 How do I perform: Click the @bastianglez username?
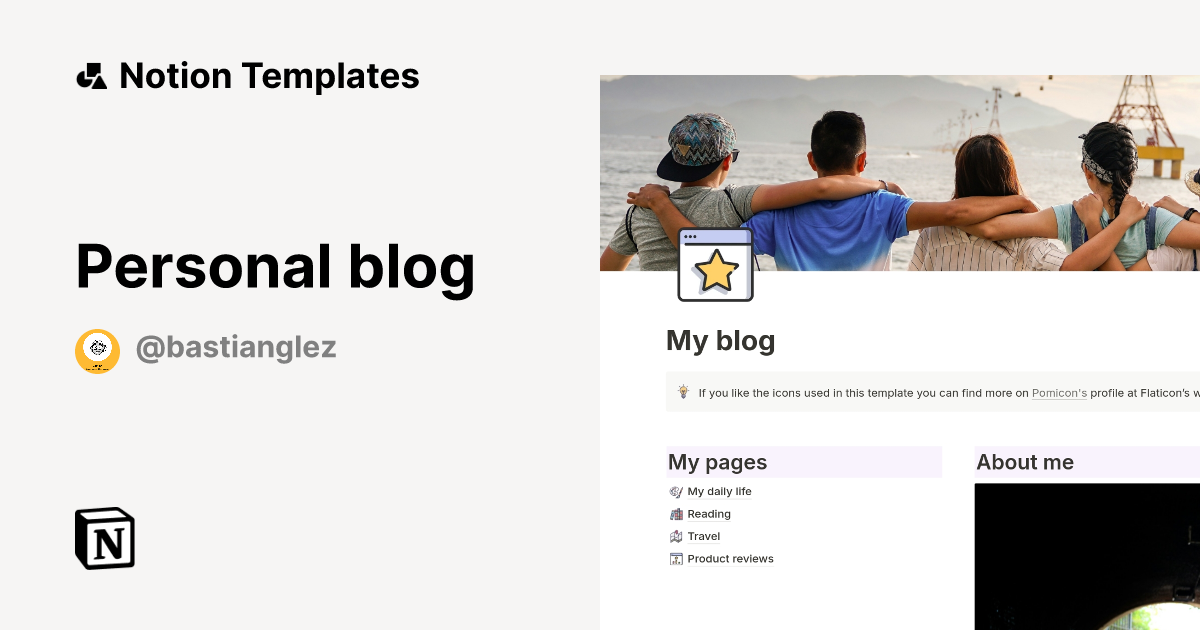236,347
